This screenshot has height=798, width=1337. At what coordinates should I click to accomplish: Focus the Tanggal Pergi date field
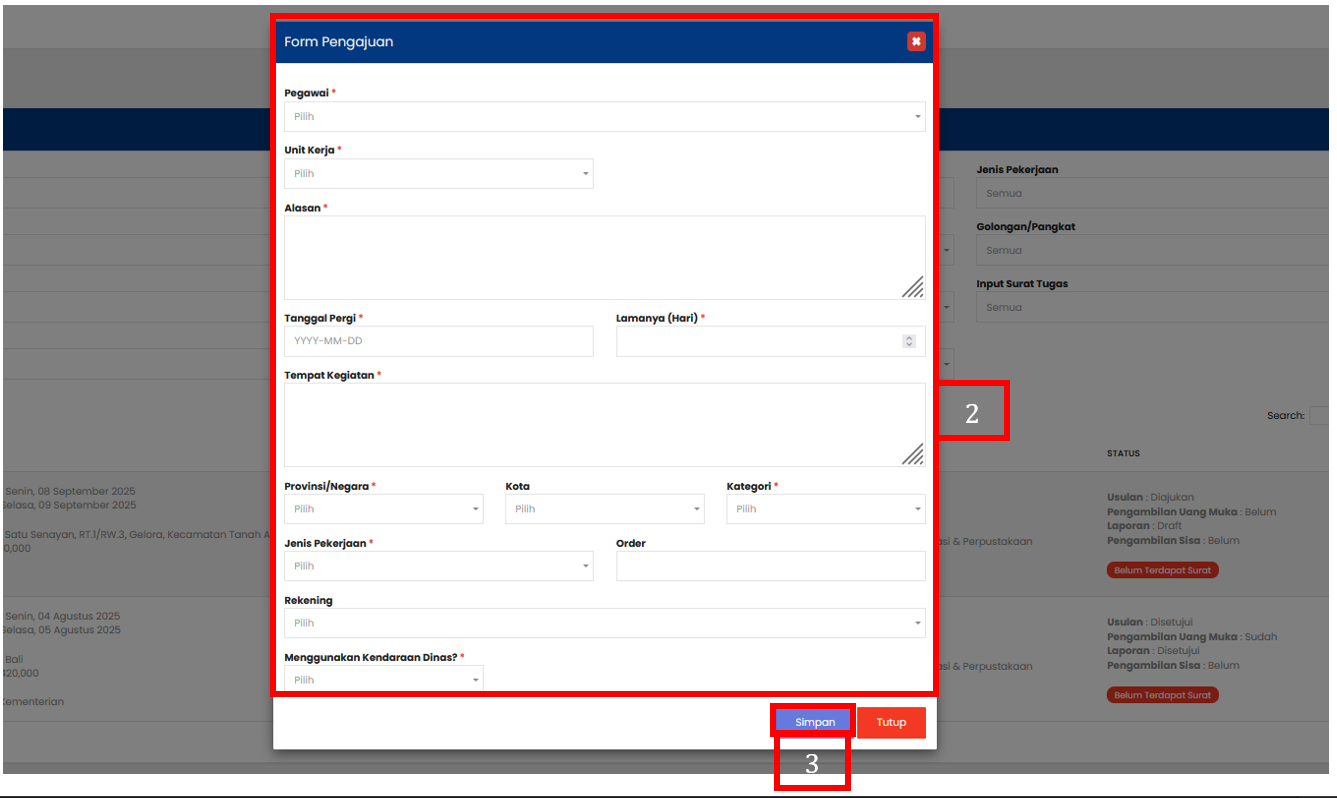pyautogui.click(x=438, y=342)
